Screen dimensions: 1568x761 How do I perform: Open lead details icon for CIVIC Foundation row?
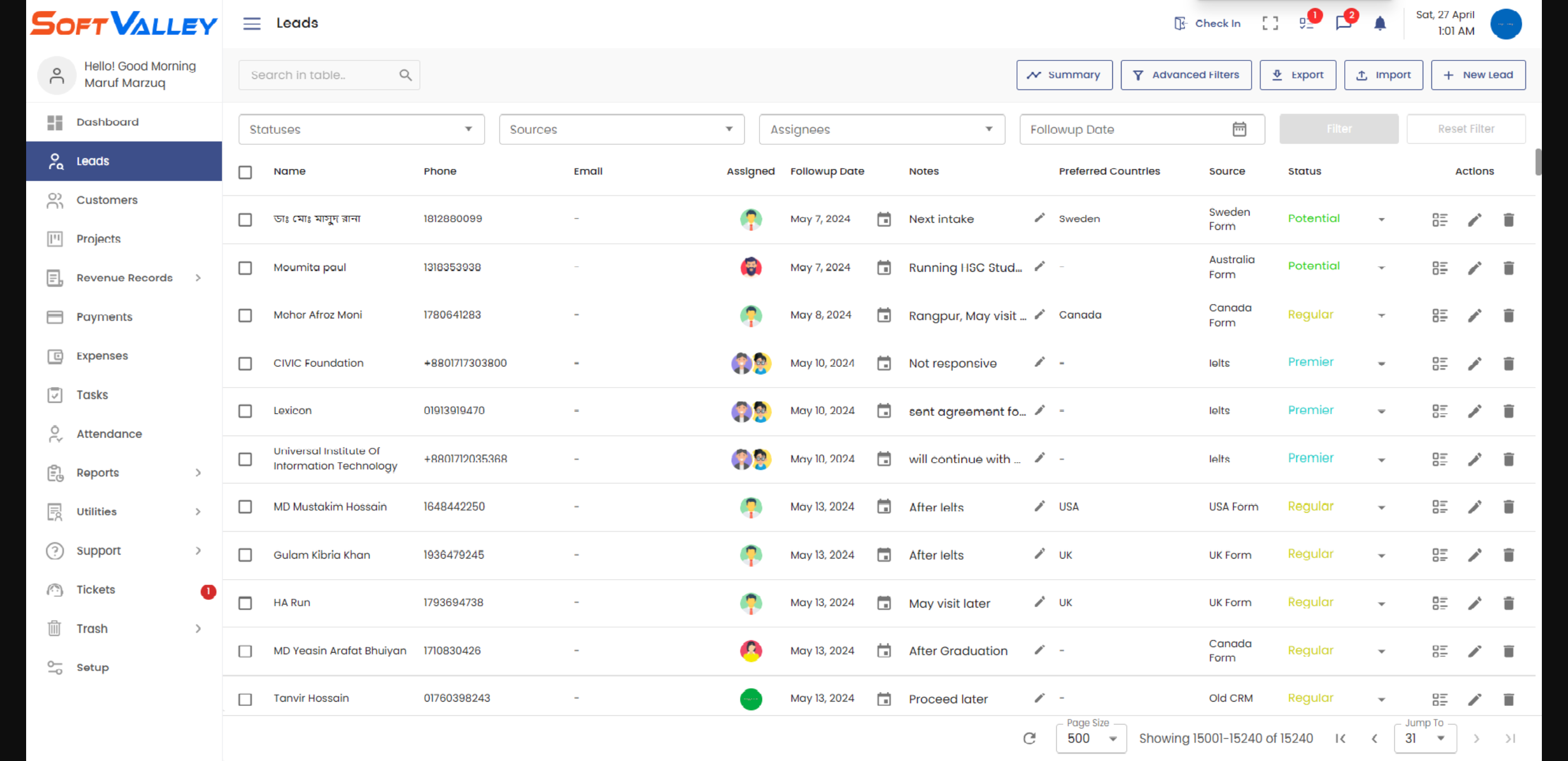pyautogui.click(x=1440, y=363)
